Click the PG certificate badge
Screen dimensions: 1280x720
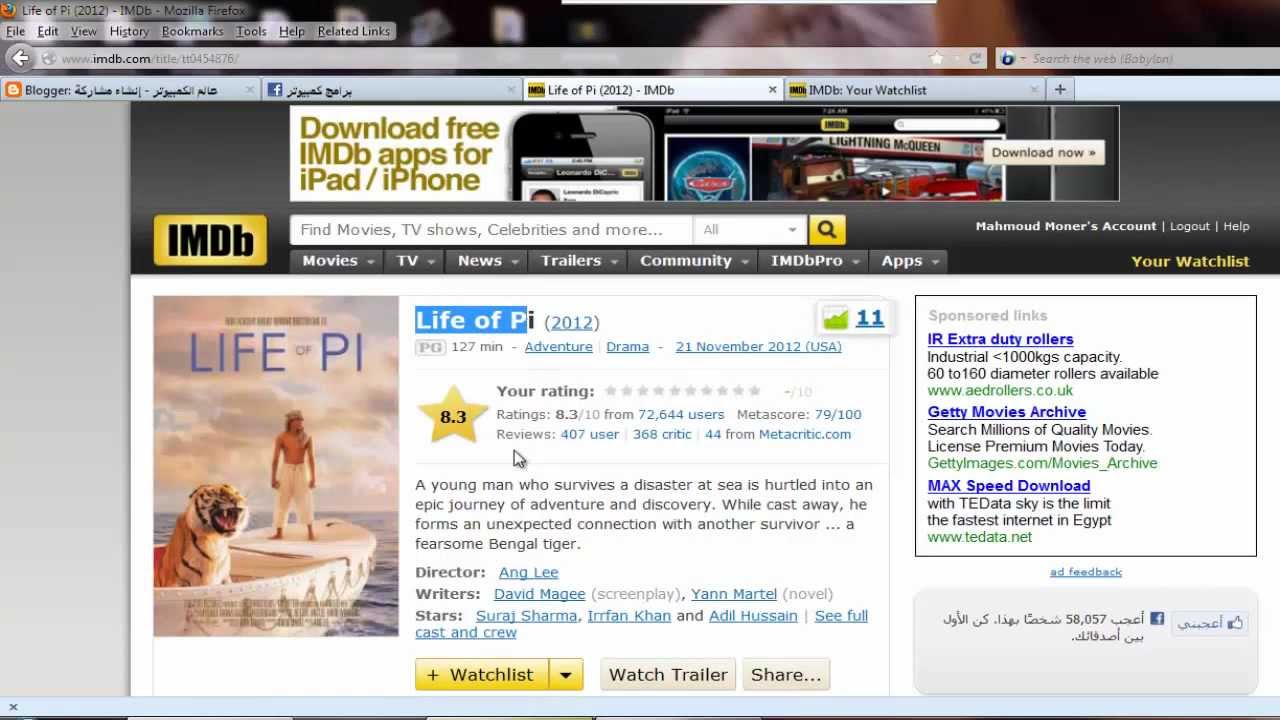430,347
